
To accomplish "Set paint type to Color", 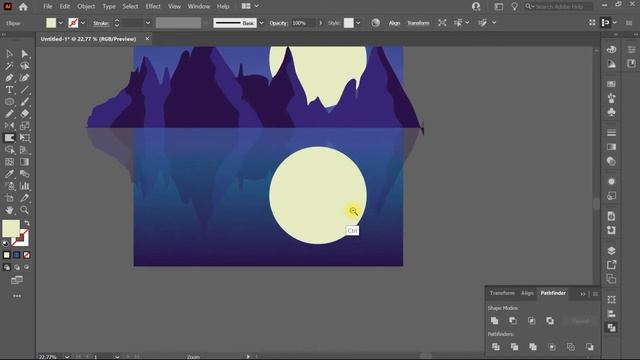I will 7,255.
